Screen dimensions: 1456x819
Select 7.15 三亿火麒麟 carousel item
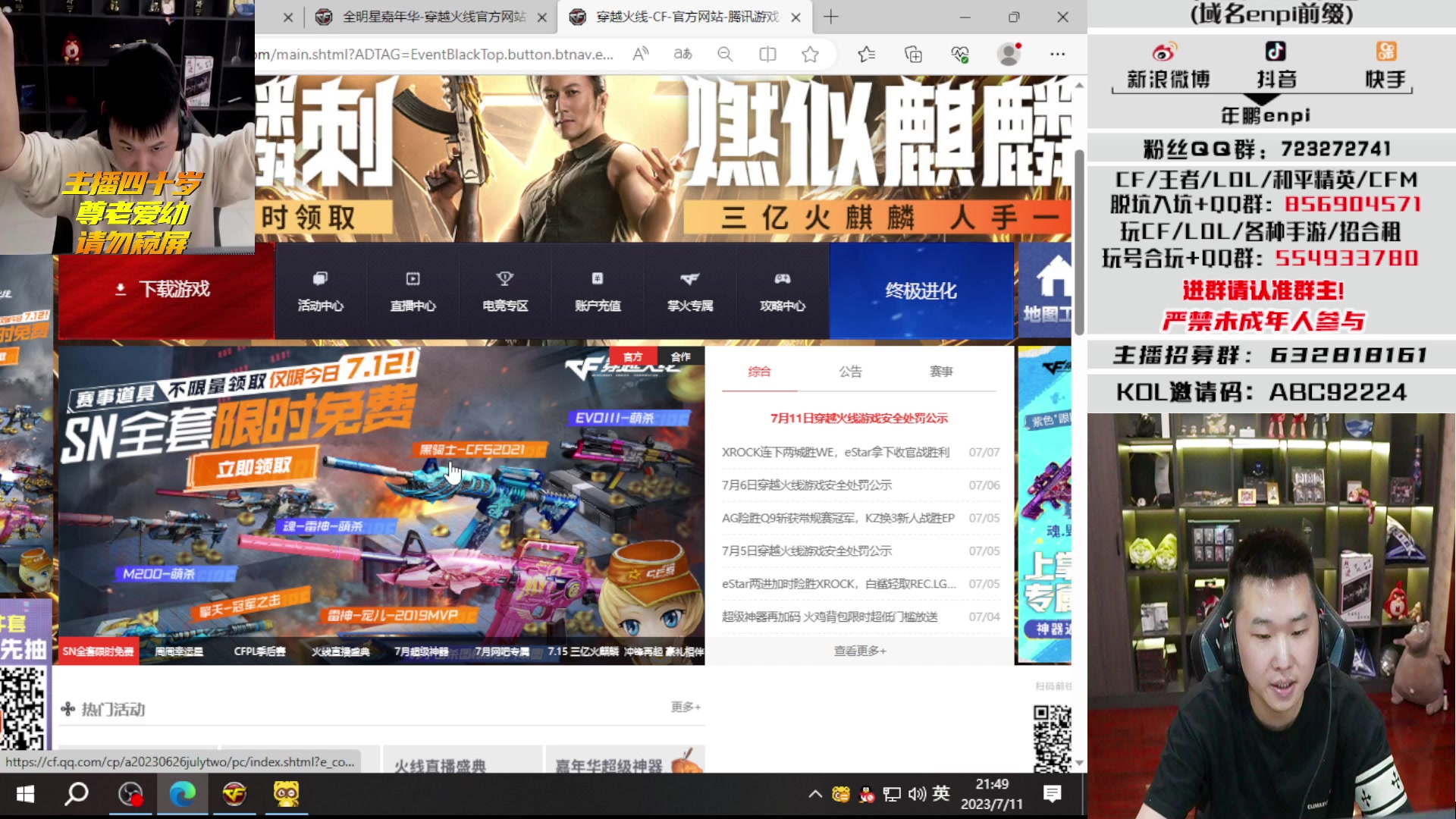click(x=583, y=651)
